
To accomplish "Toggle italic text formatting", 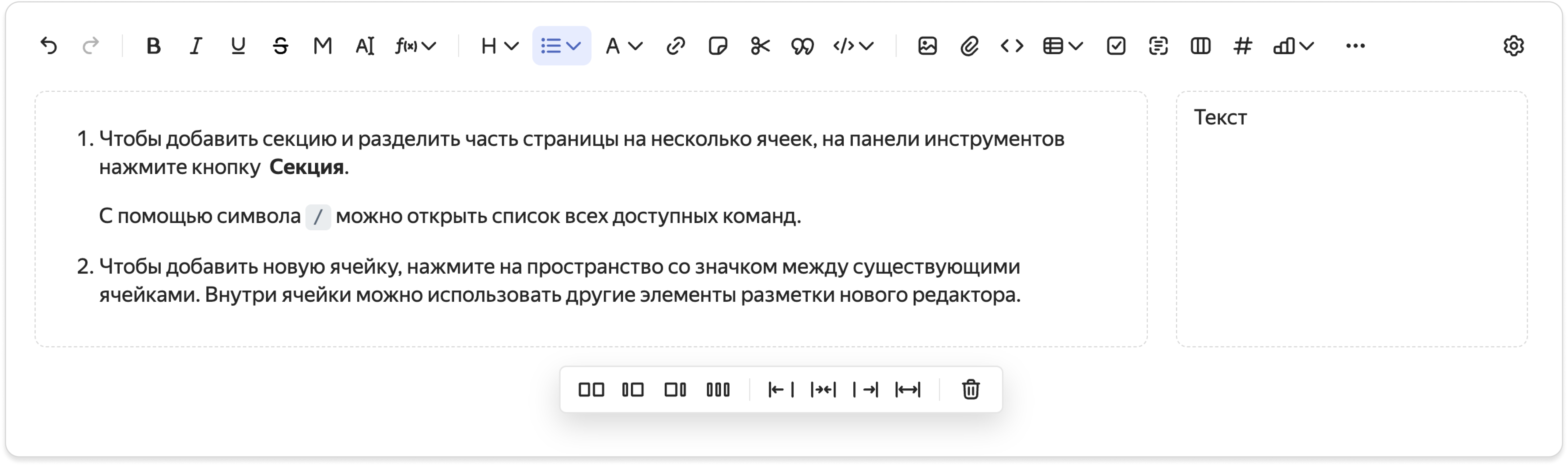I will (x=195, y=46).
